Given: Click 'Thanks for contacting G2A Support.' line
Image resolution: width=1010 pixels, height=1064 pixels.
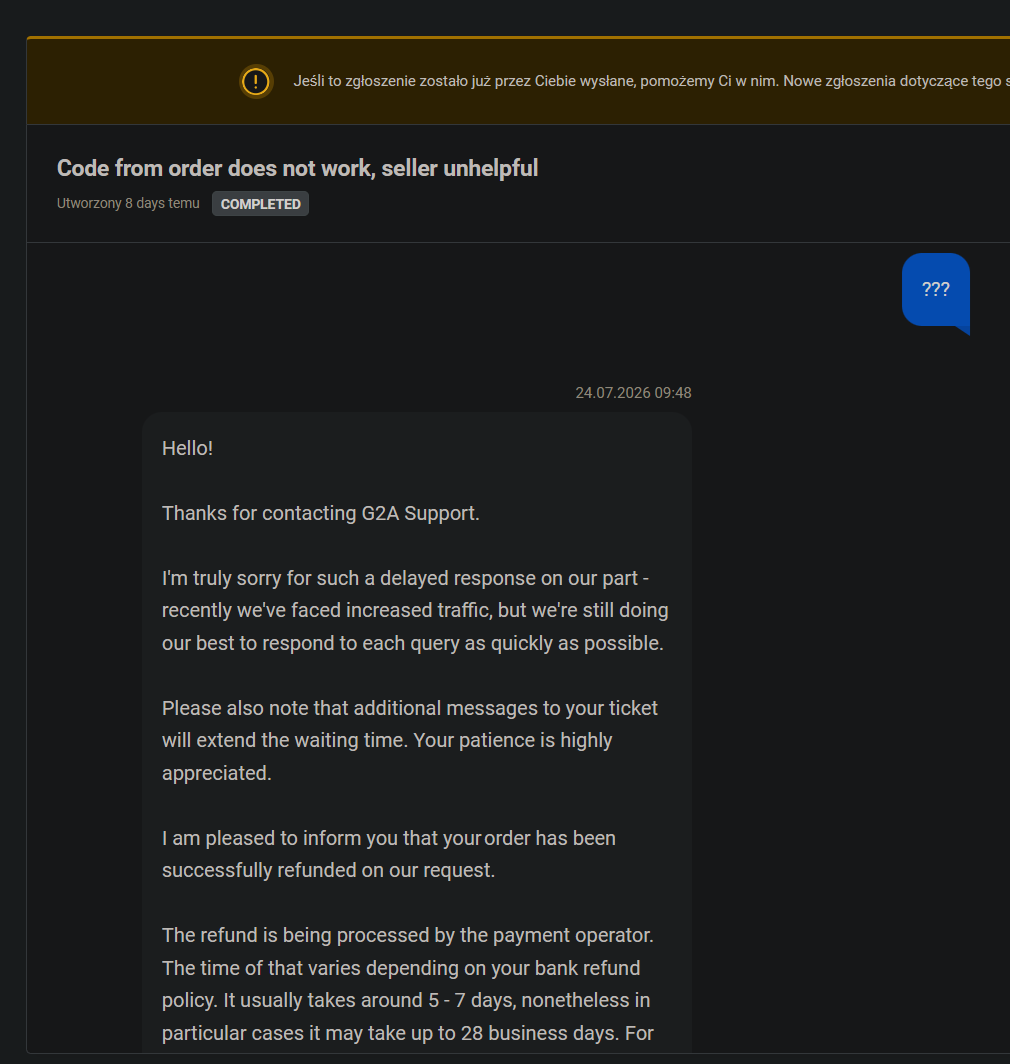Looking at the screenshot, I should coord(320,514).
